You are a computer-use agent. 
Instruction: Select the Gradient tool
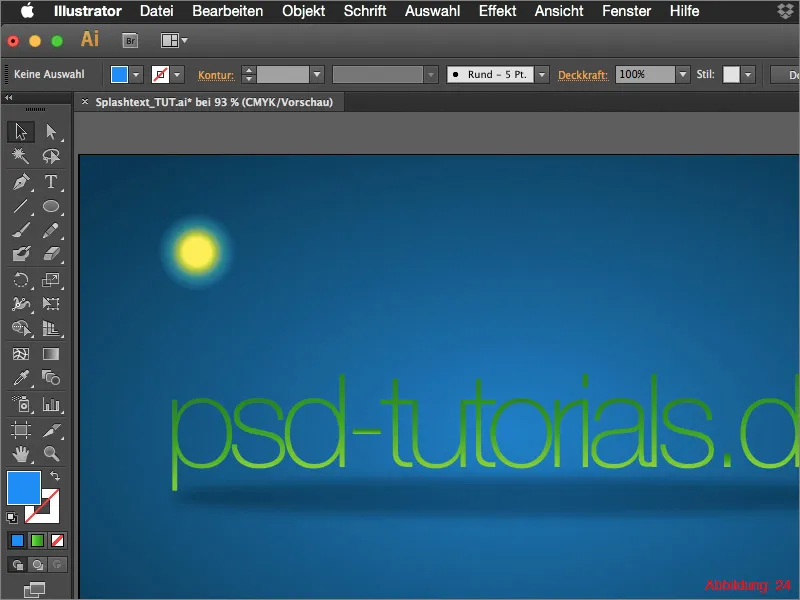[x=51, y=354]
